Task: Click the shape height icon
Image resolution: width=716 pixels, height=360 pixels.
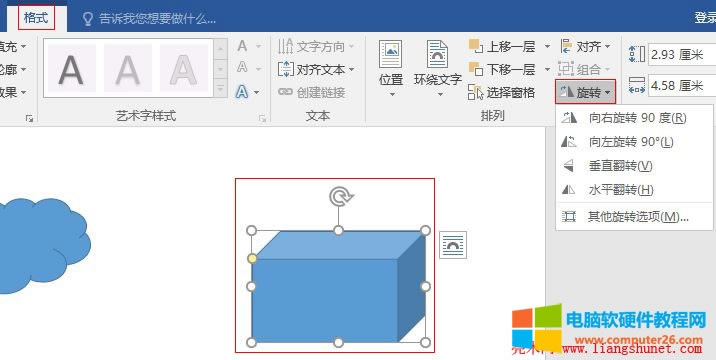Action: (637, 54)
